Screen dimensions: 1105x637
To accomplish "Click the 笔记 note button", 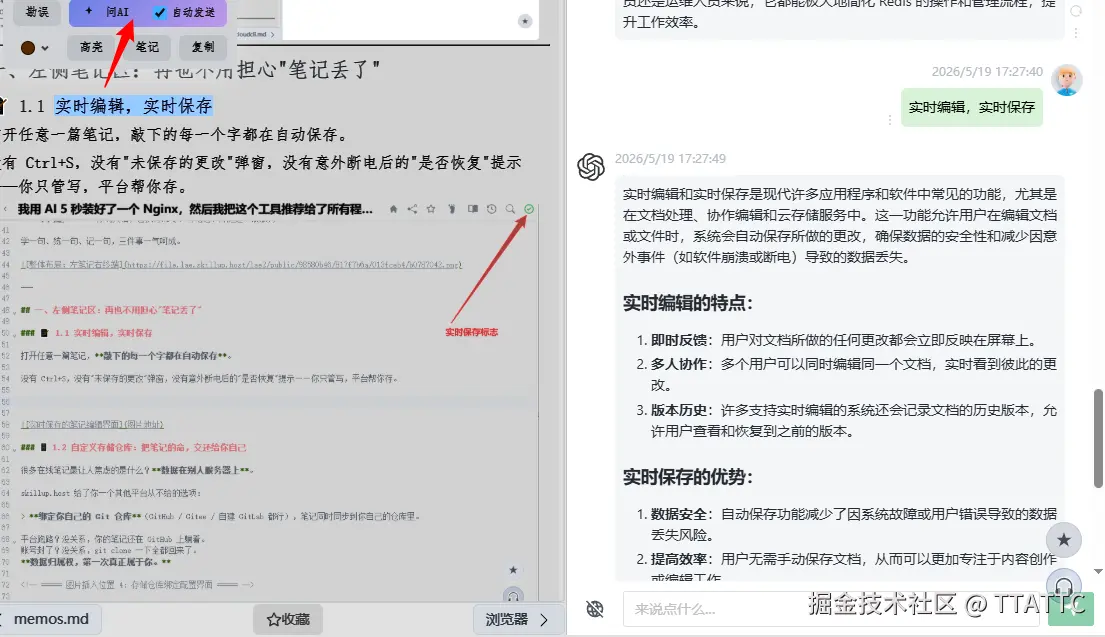I will pyautogui.click(x=147, y=47).
